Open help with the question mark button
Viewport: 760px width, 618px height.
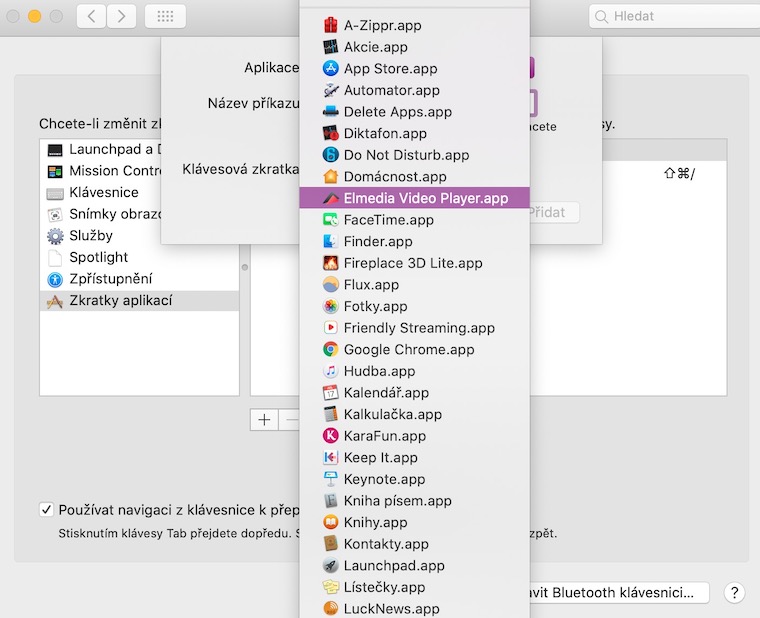click(734, 592)
